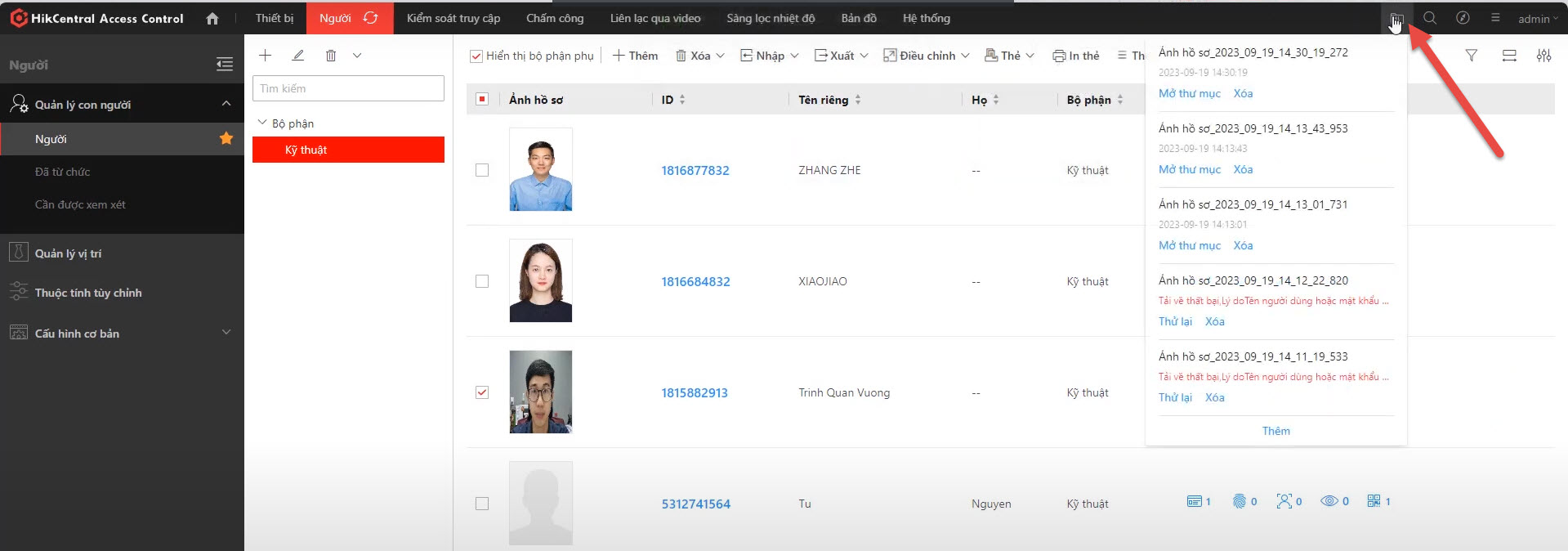Select the checkbox for ZHANG ZHE row

[482, 170]
